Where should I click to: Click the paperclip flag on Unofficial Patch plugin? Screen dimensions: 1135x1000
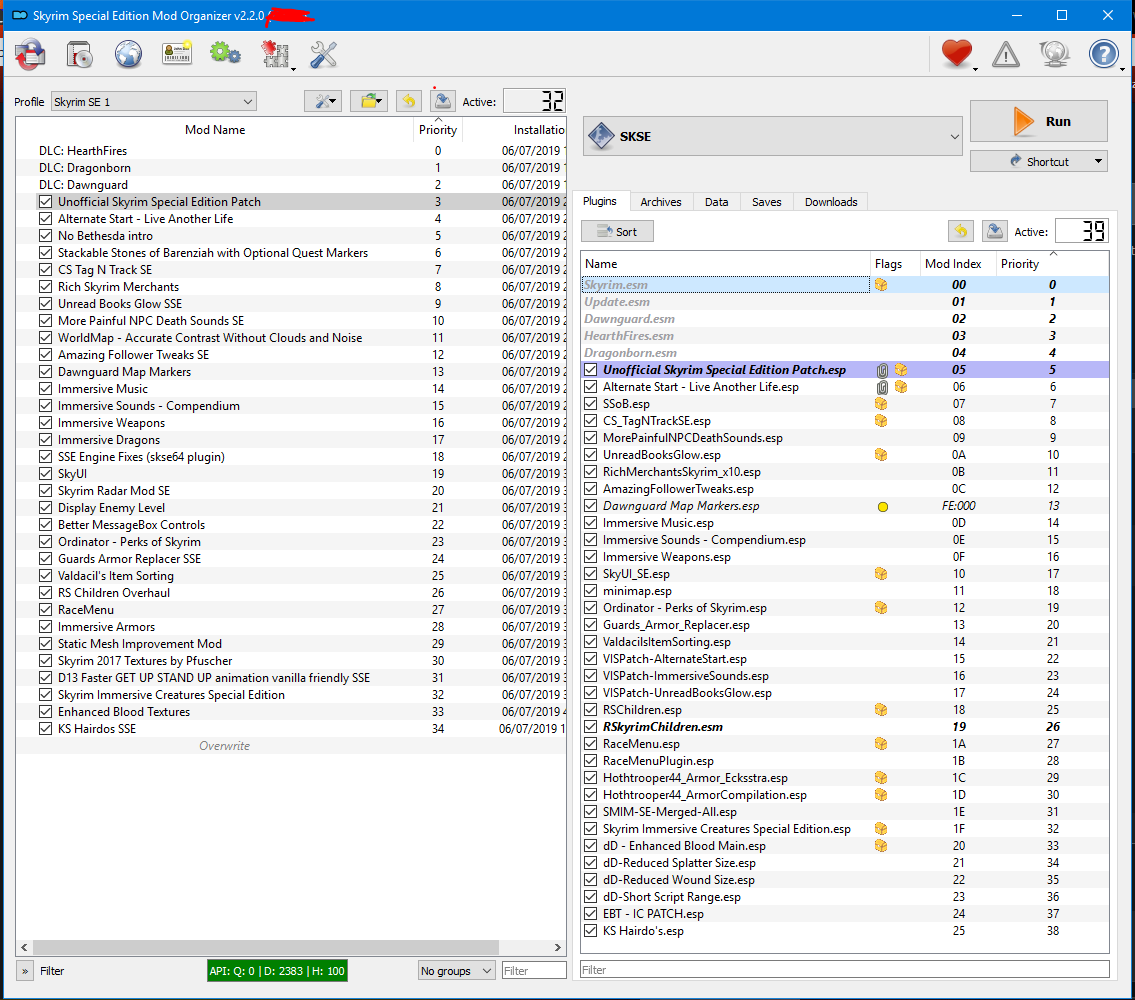coord(882,370)
